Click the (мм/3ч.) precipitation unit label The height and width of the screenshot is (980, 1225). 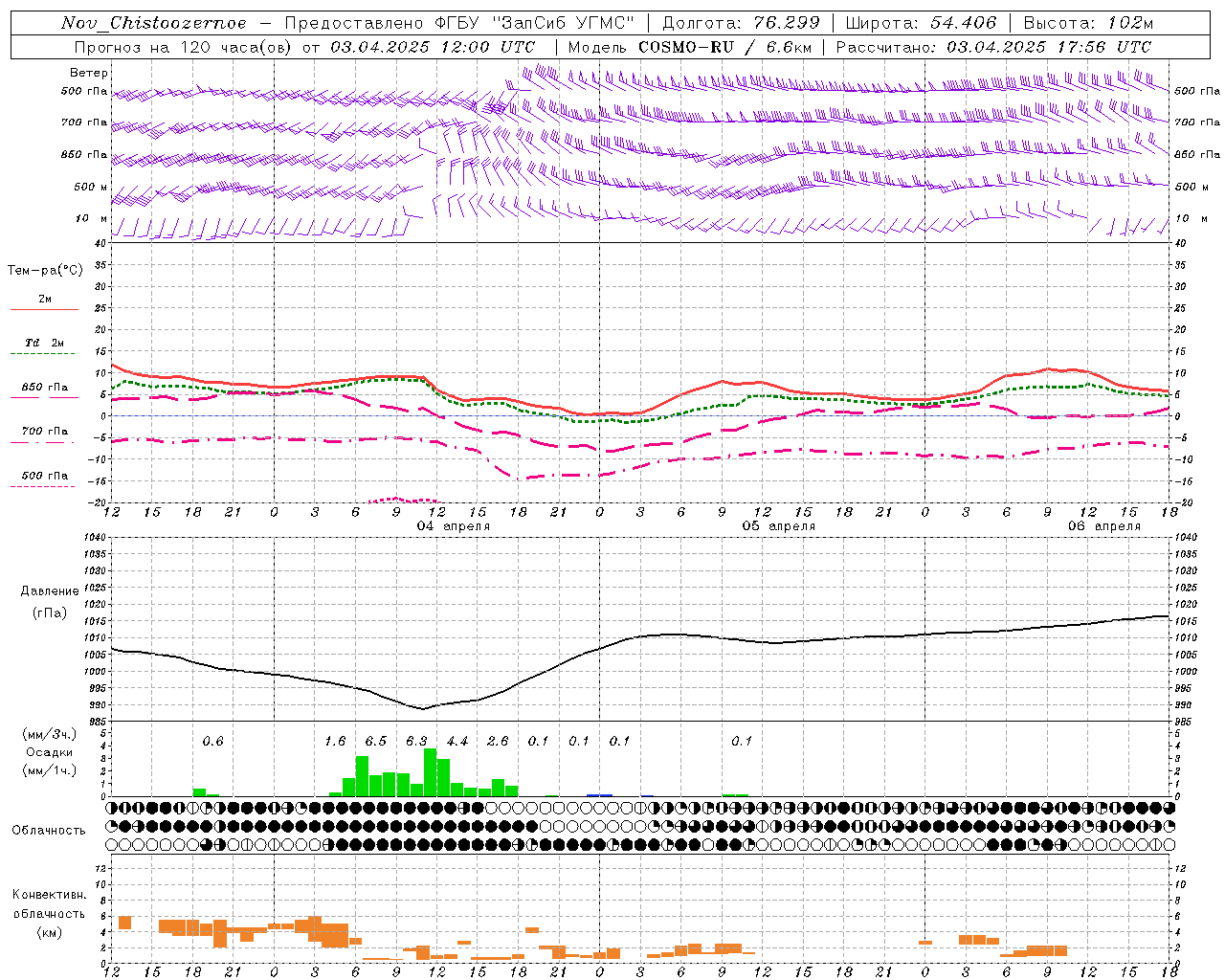[x=50, y=735]
